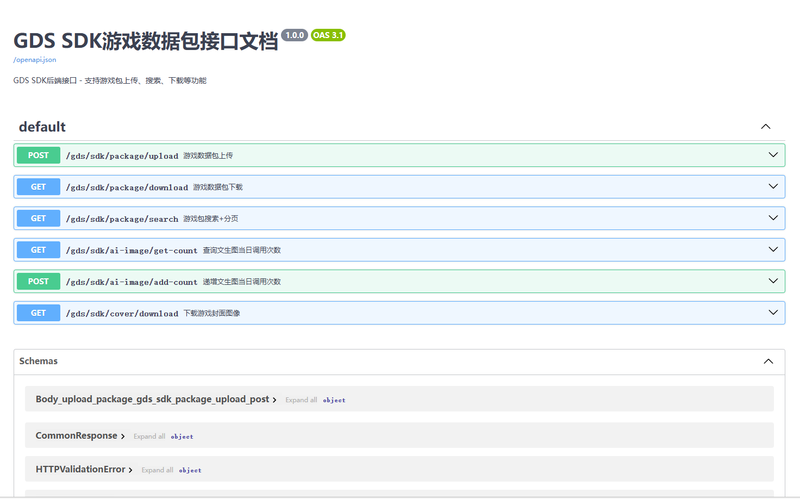Viewport: 800px width, 499px height.
Task: Expand the ai-image/add-count chevron arrow
Action: click(x=773, y=281)
